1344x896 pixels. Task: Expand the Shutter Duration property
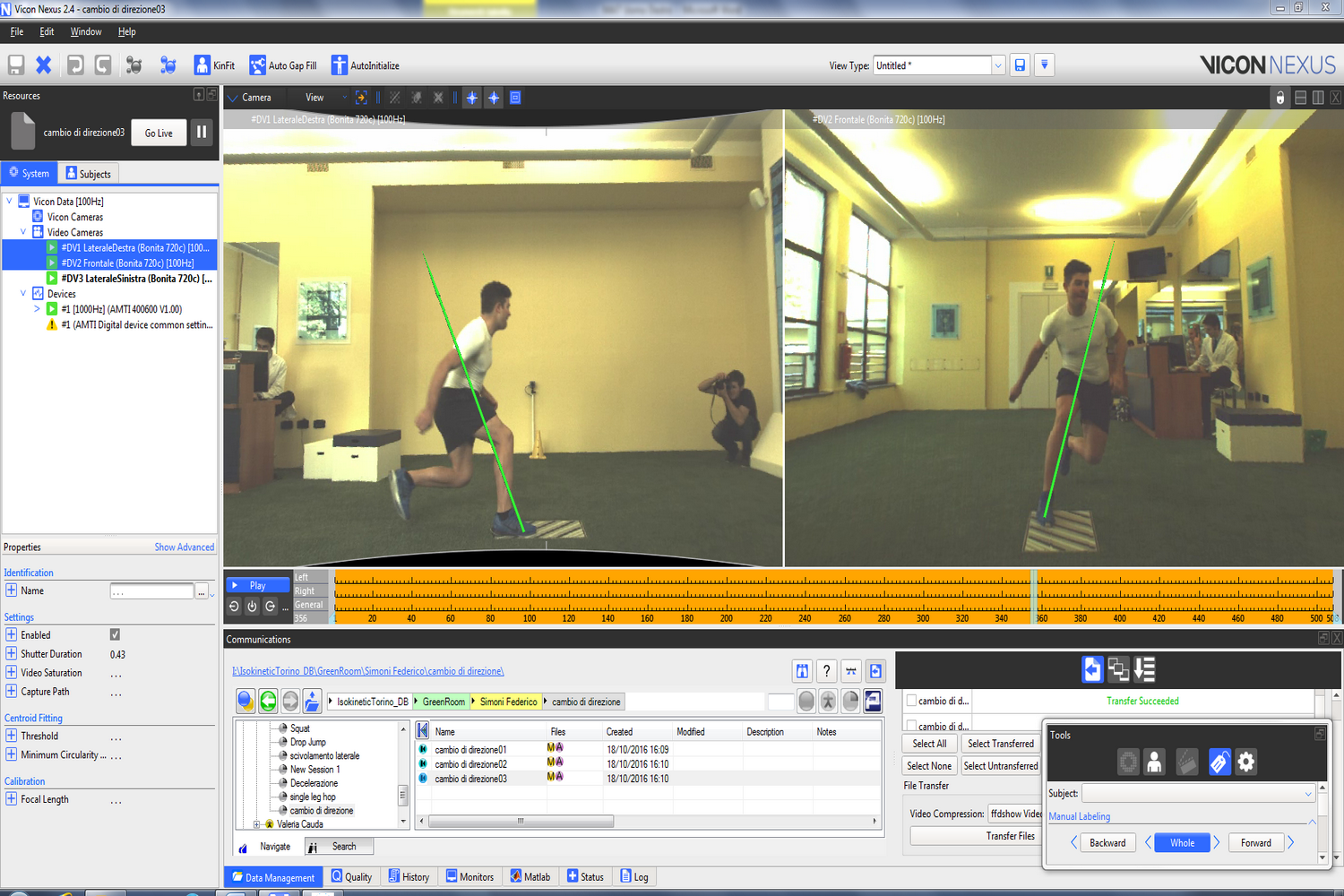click(x=11, y=654)
